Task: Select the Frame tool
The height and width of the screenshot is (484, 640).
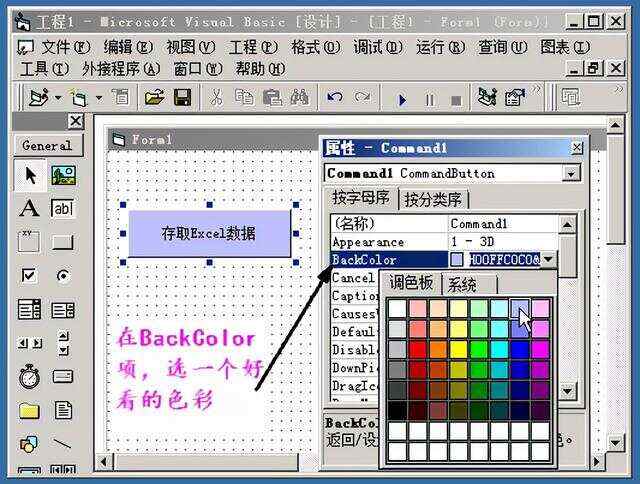Action: [x=29, y=242]
